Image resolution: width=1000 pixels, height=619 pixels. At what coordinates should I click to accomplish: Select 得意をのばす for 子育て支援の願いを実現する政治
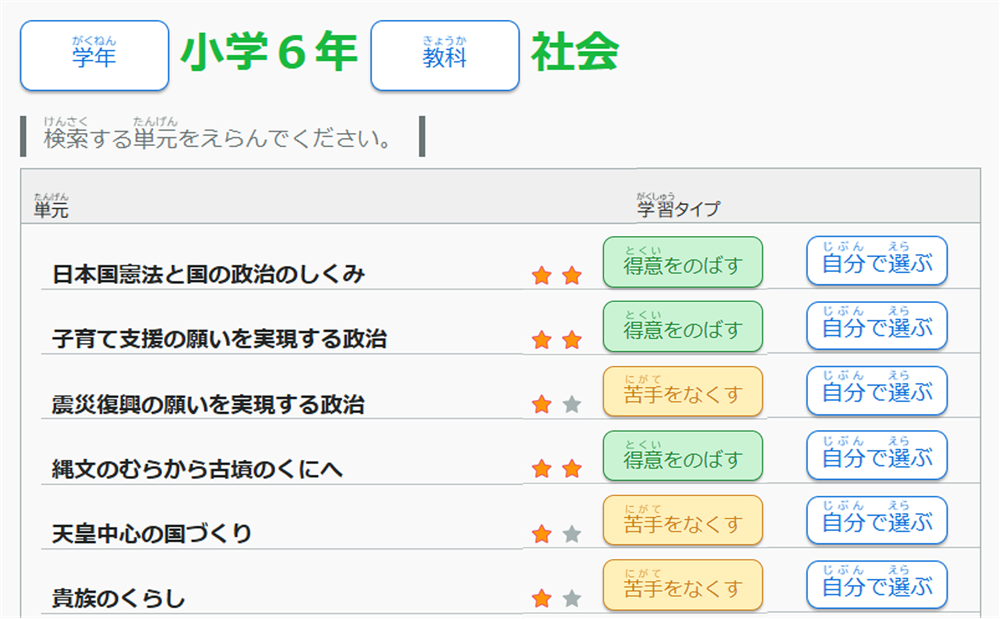[x=683, y=327]
